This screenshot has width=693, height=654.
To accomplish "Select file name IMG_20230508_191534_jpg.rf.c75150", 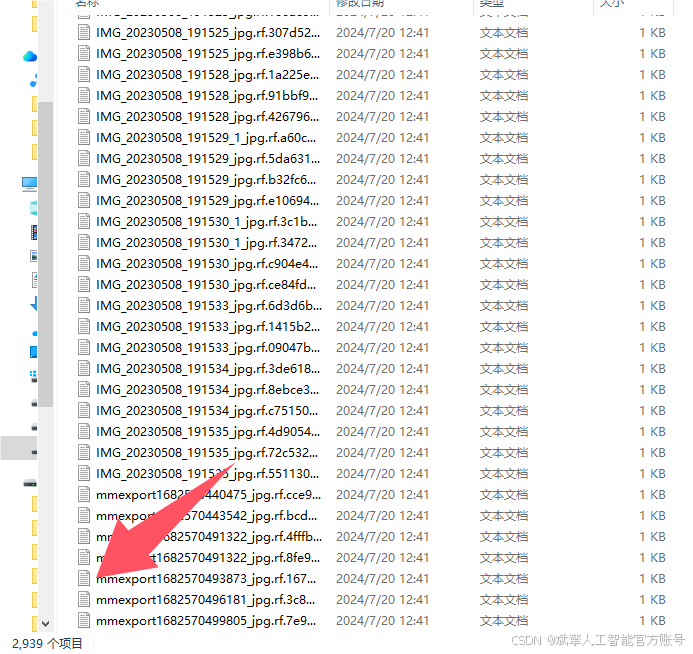I will (207, 411).
